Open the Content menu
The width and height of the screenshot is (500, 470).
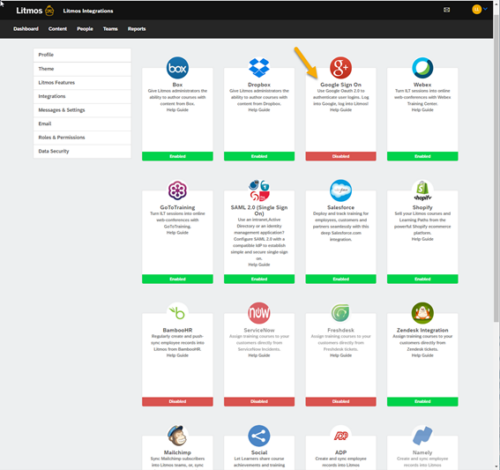click(57, 29)
